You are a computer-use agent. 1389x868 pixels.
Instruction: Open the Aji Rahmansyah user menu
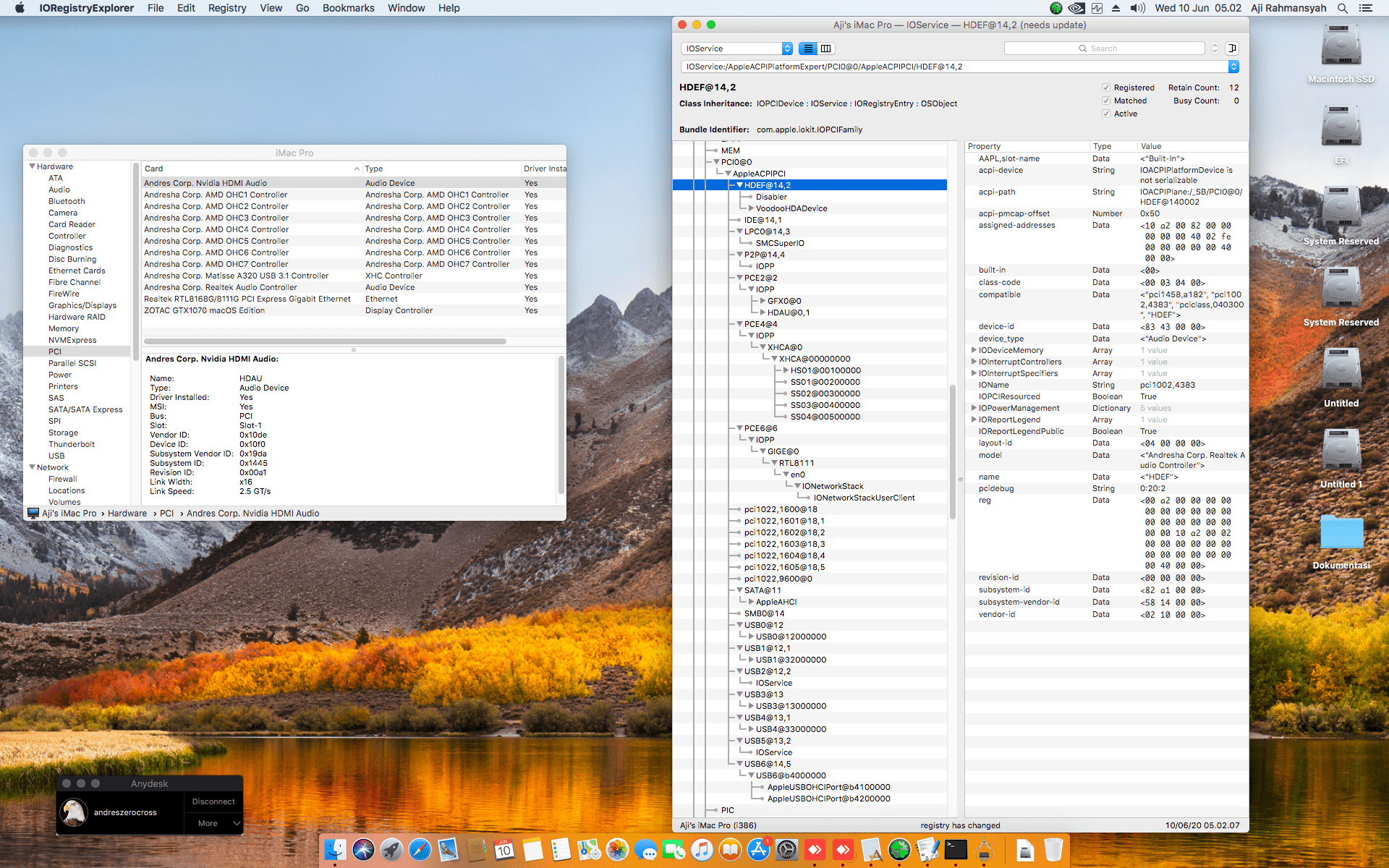pyautogui.click(x=1288, y=8)
